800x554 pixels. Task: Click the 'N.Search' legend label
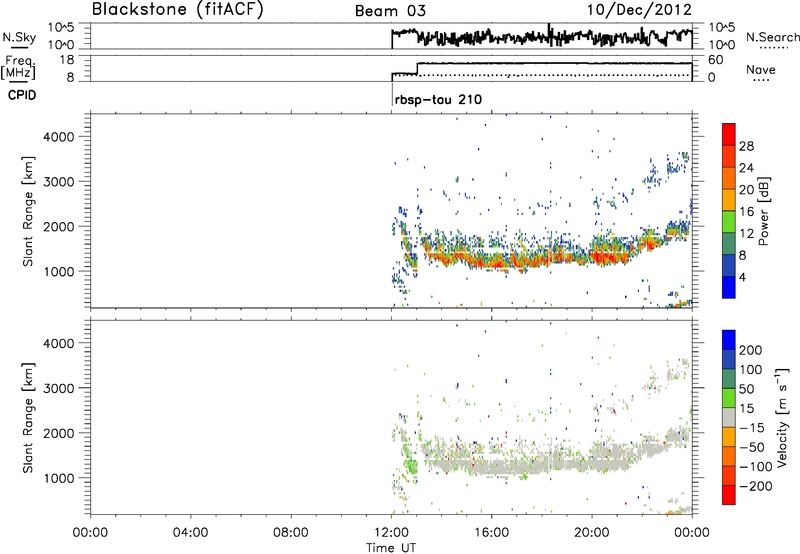pyautogui.click(x=773, y=37)
